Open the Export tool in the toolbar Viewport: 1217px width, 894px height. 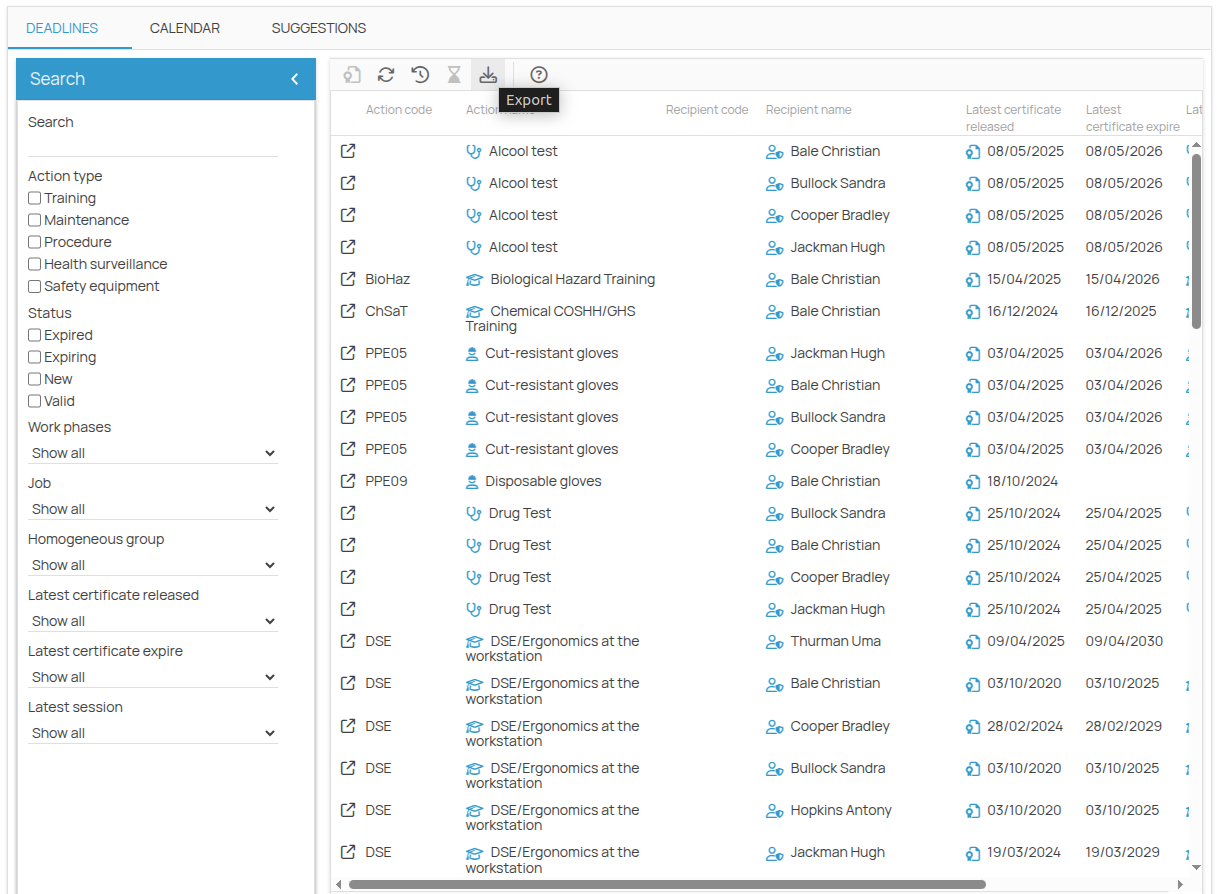coord(488,74)
